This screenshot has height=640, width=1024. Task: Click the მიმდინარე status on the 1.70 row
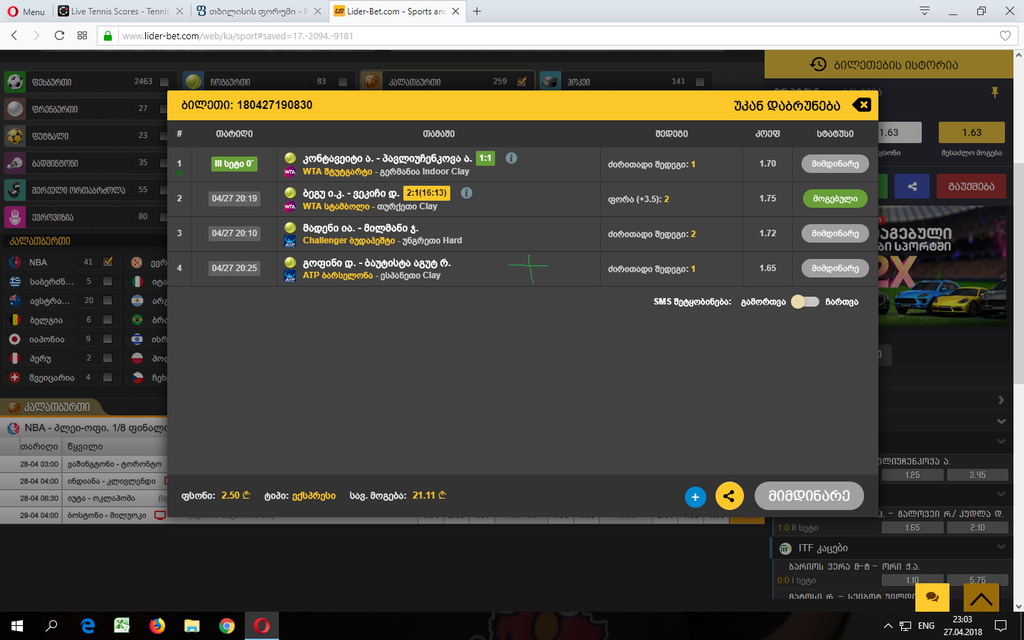[835, 164]
